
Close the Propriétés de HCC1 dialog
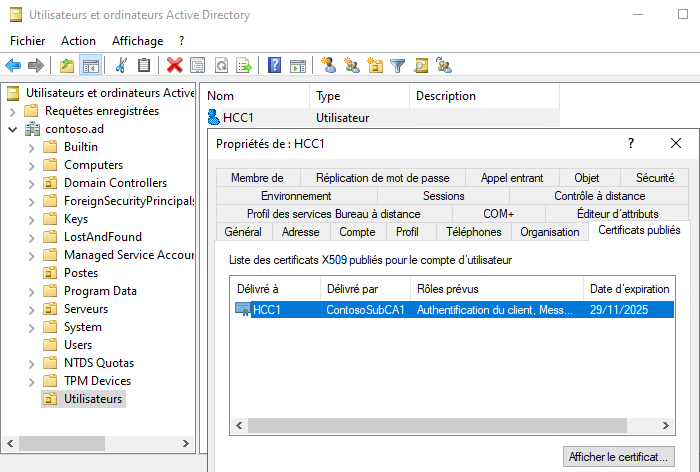[676, 143]
